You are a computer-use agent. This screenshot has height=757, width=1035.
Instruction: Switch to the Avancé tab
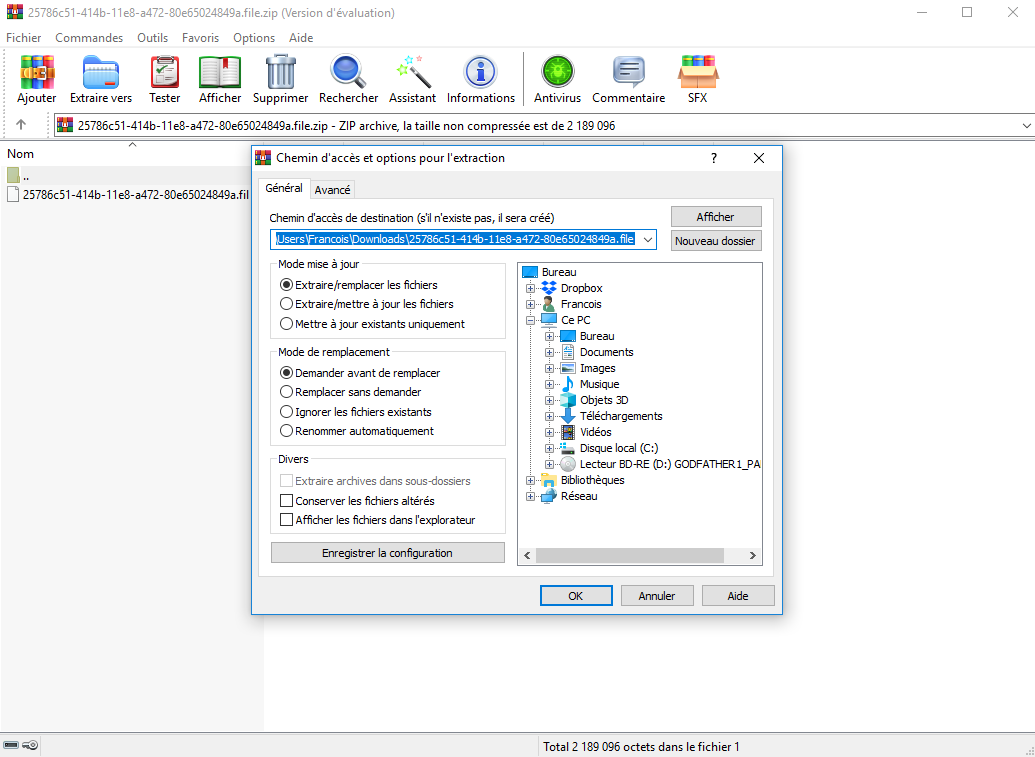[x=332, y=189]
